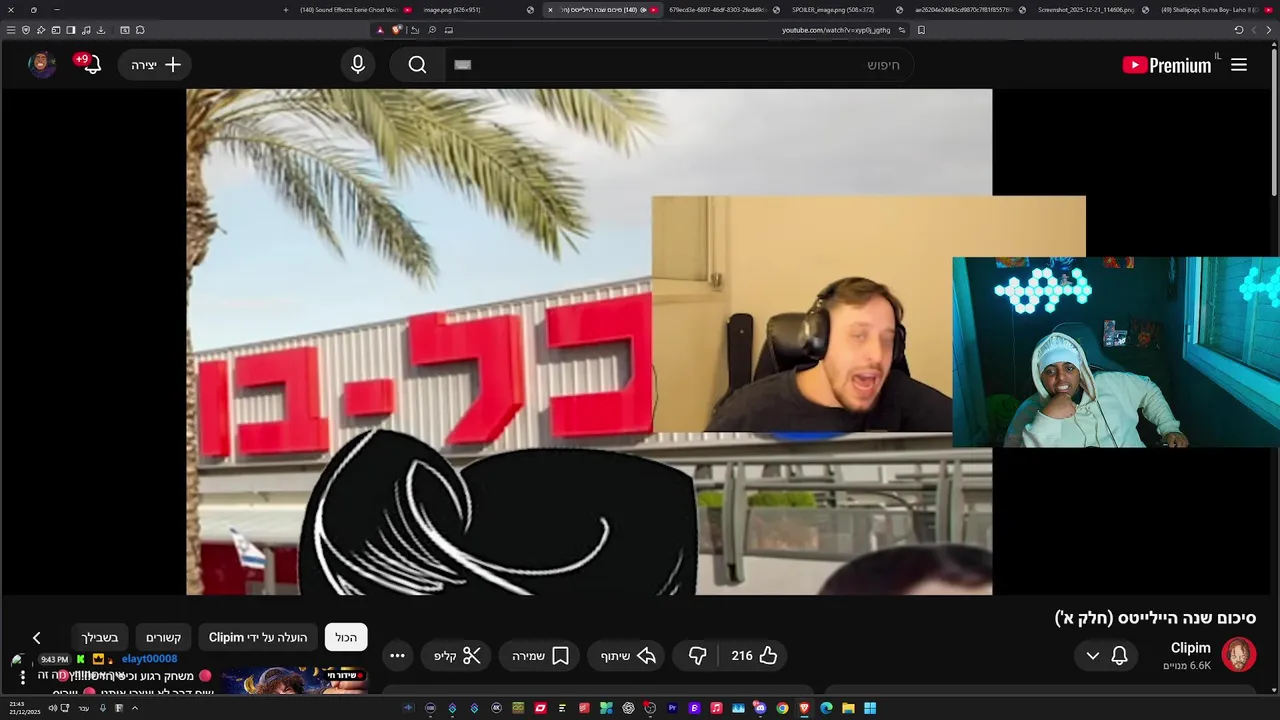Viewport: 1280px width, 720px height.
Task: Open Windows Start button on taskbar
Action: (x=870, y=708)
